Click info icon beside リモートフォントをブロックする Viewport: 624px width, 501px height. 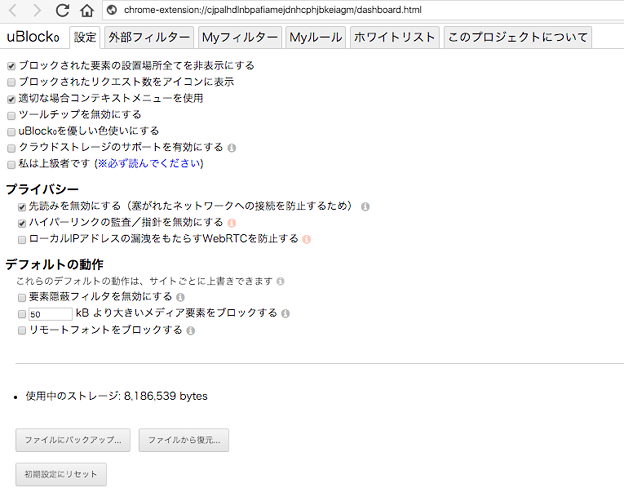click(x=191, y=331)
